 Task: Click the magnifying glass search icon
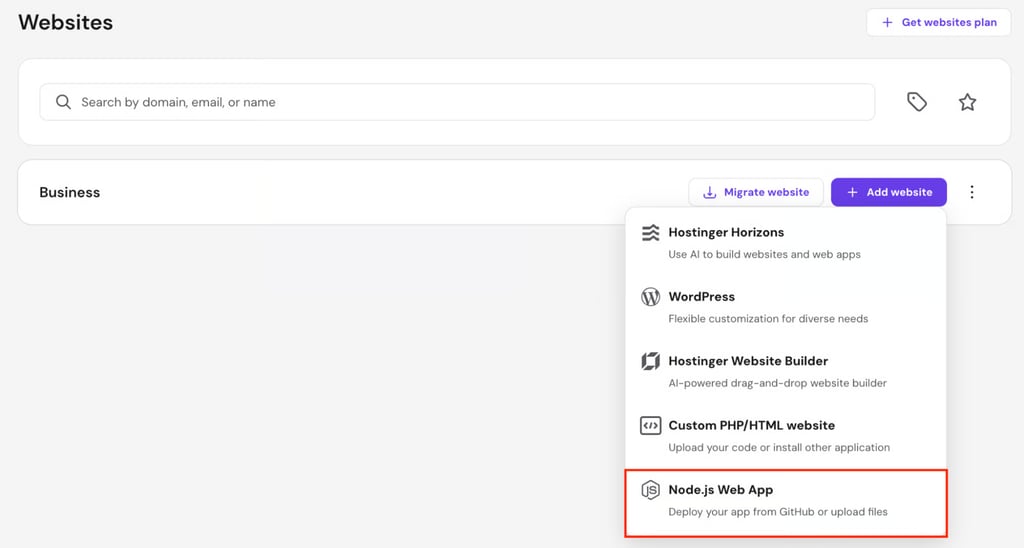tap(63, 102)
